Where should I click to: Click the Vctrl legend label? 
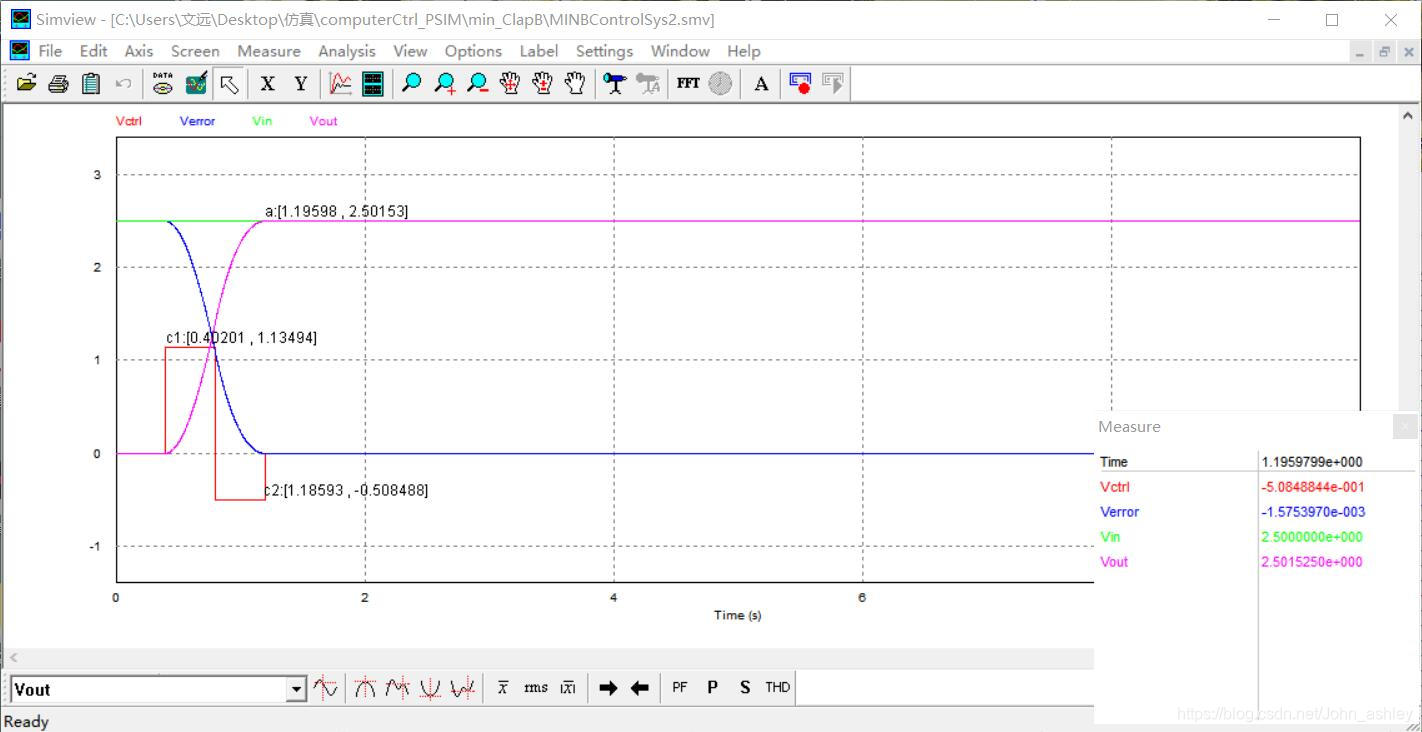click(x=129, y=121)
